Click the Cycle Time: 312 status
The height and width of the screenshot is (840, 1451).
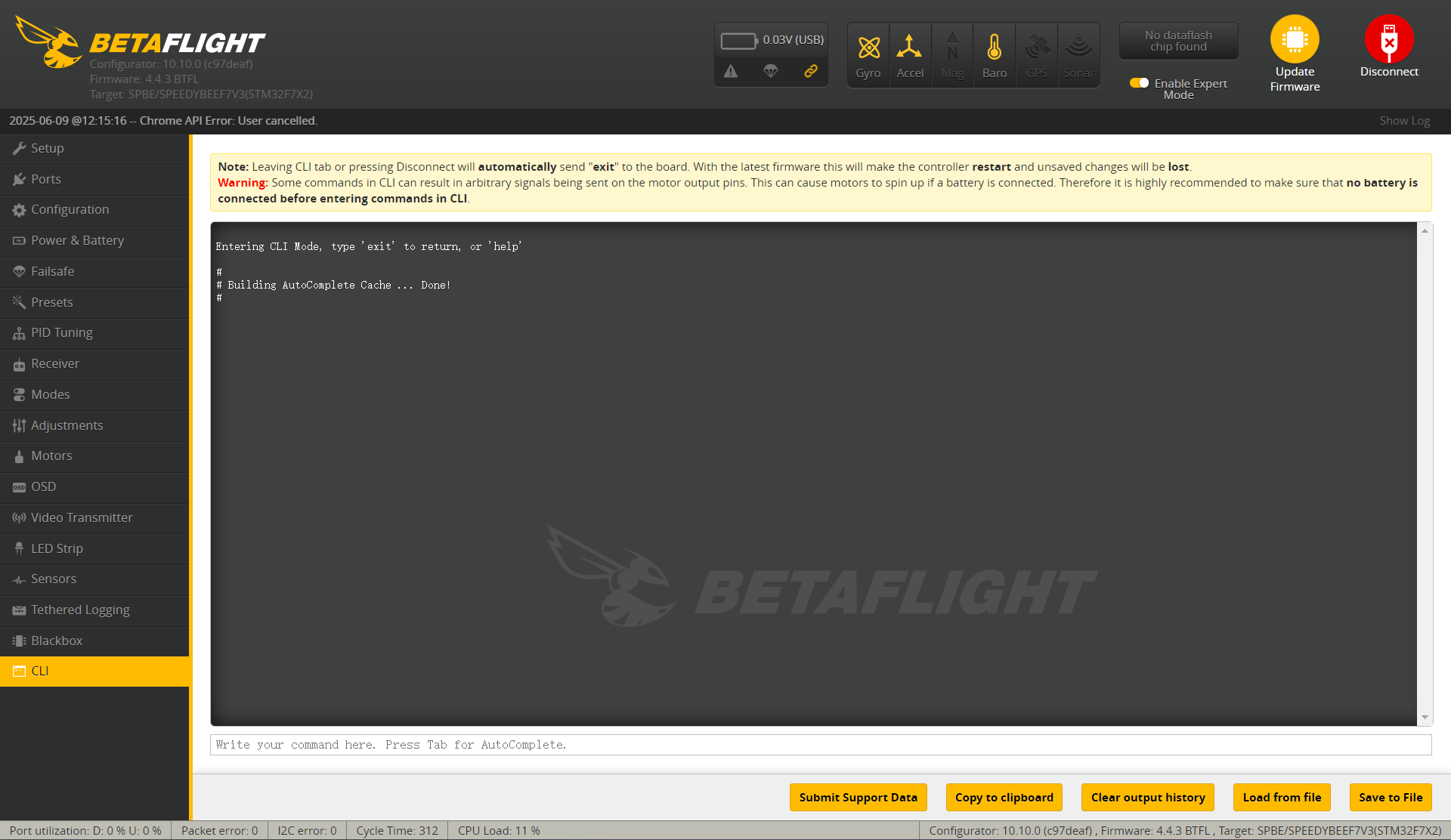click(397, 831)
